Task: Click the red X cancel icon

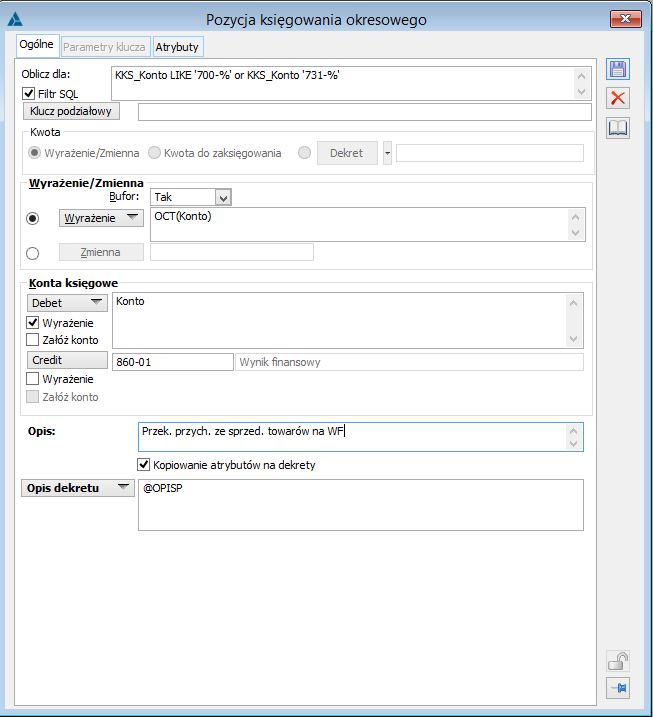Action: point(618,98)
